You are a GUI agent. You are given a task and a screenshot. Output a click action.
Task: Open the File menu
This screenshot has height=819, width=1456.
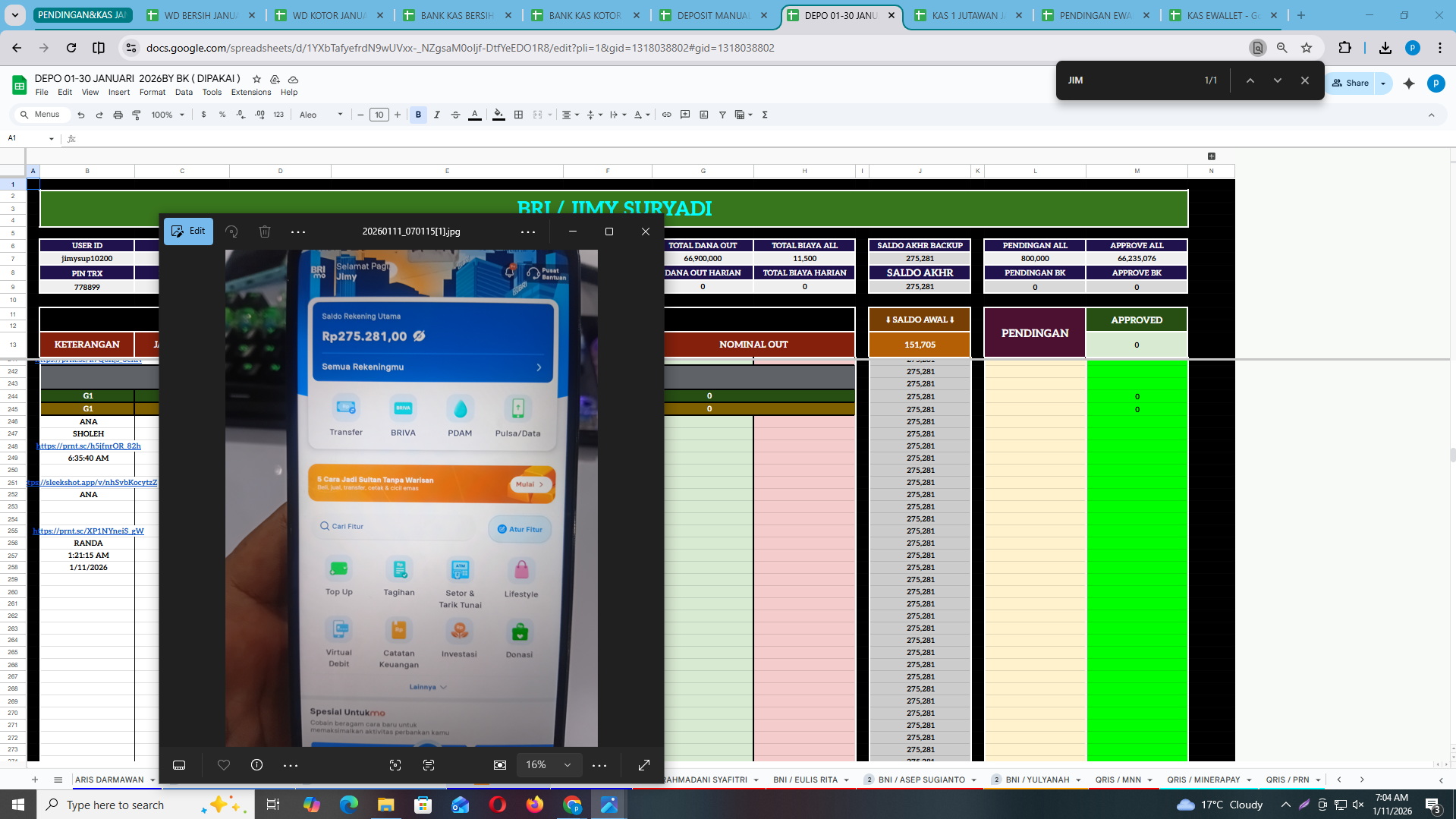click(42, 93)
